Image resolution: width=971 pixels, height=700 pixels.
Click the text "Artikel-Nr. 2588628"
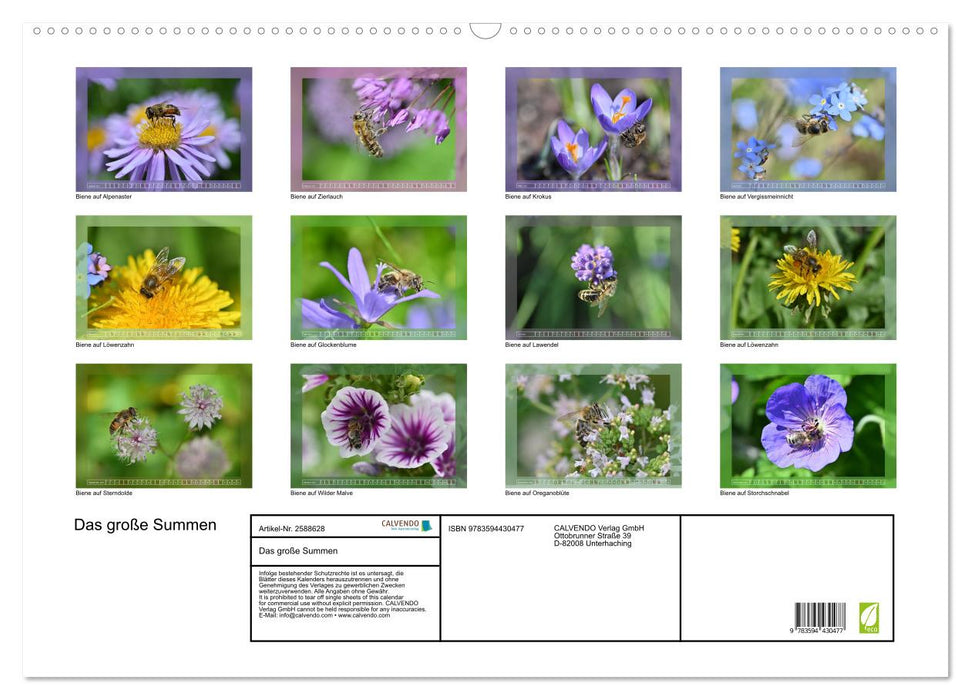[x=292, y=528]
